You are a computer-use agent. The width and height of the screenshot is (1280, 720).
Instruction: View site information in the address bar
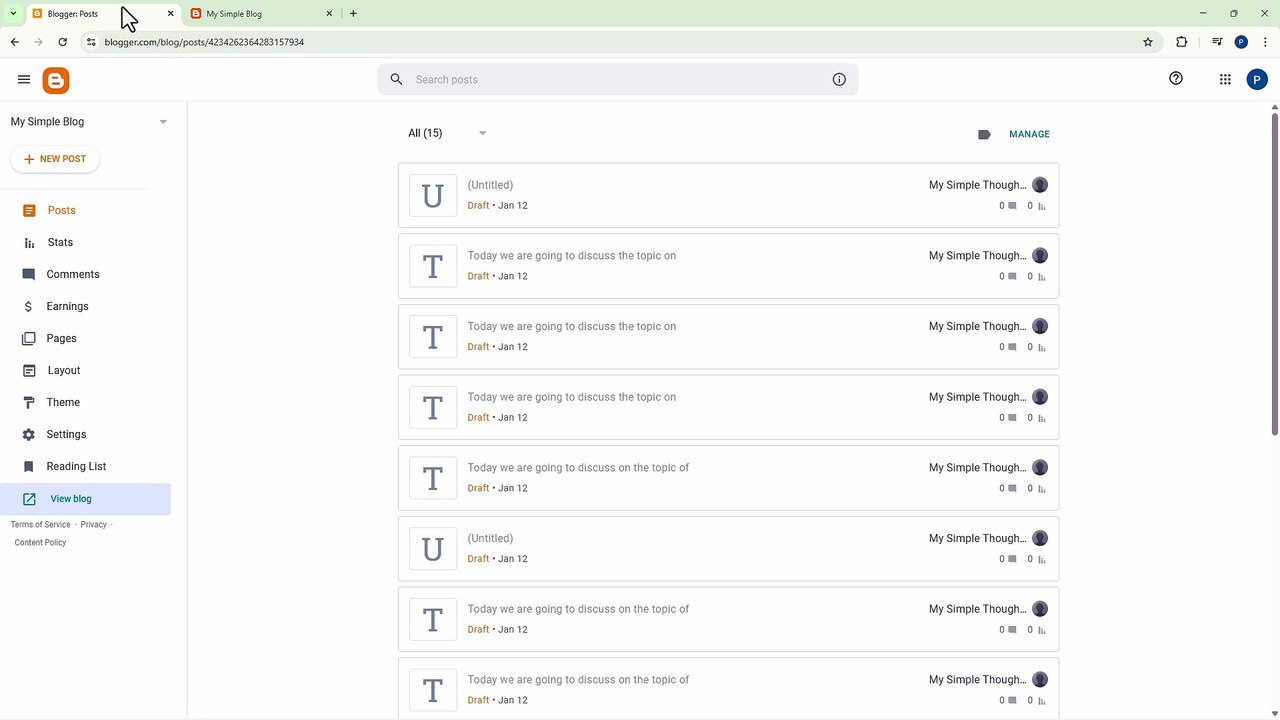[90, 42]
